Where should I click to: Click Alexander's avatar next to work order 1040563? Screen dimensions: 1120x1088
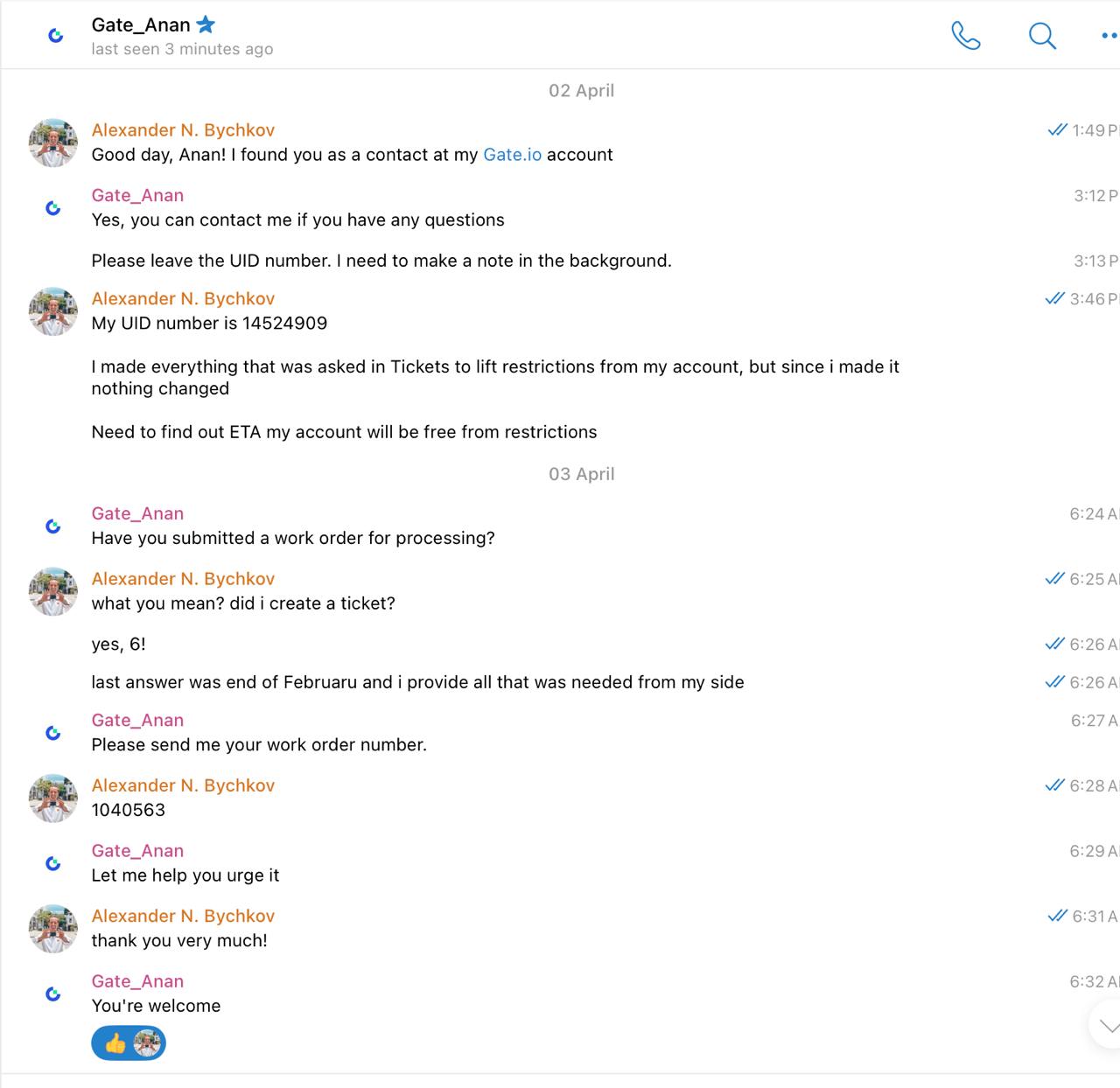tap(53, 798)
